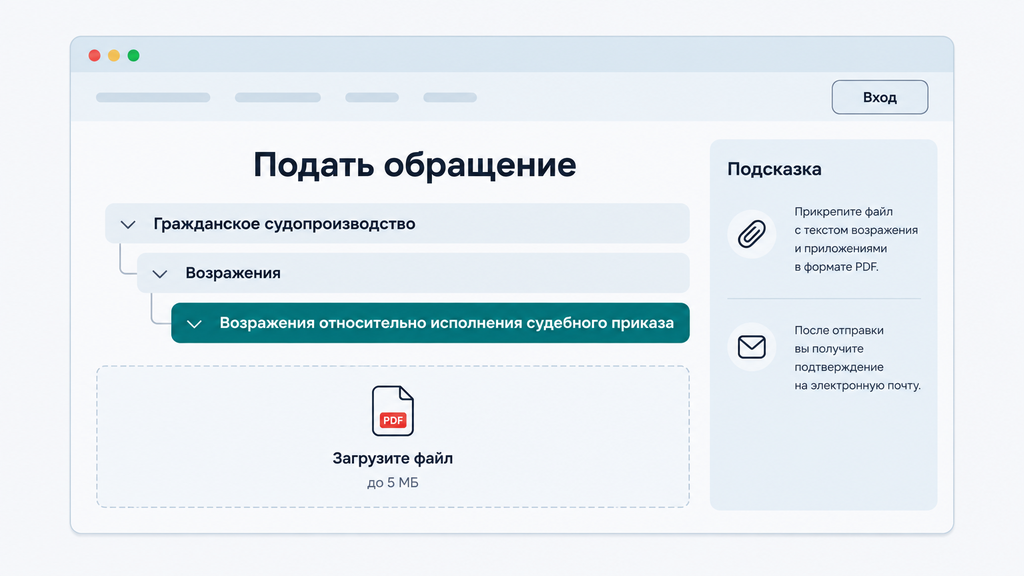Click the до 5 МБ size limit text

click(392, 483)
